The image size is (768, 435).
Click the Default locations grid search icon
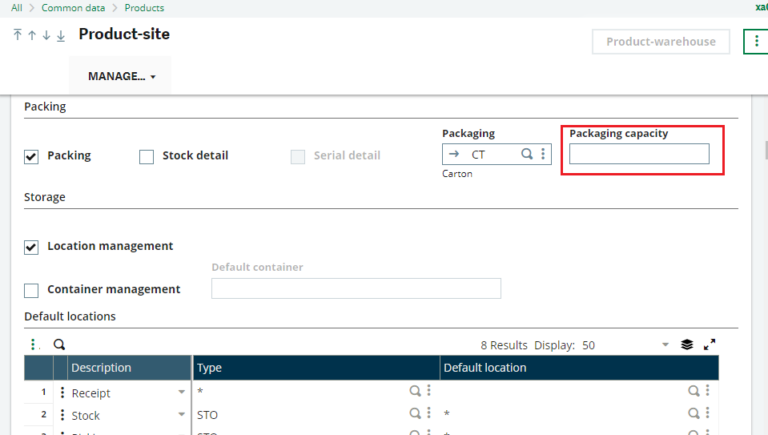(59, 344)
